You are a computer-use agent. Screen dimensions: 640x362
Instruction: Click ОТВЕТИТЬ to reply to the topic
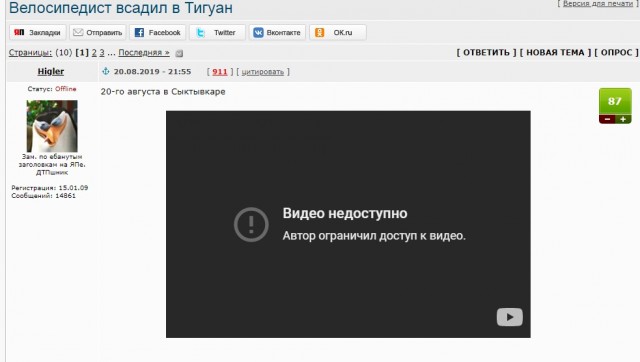[486, 52]
